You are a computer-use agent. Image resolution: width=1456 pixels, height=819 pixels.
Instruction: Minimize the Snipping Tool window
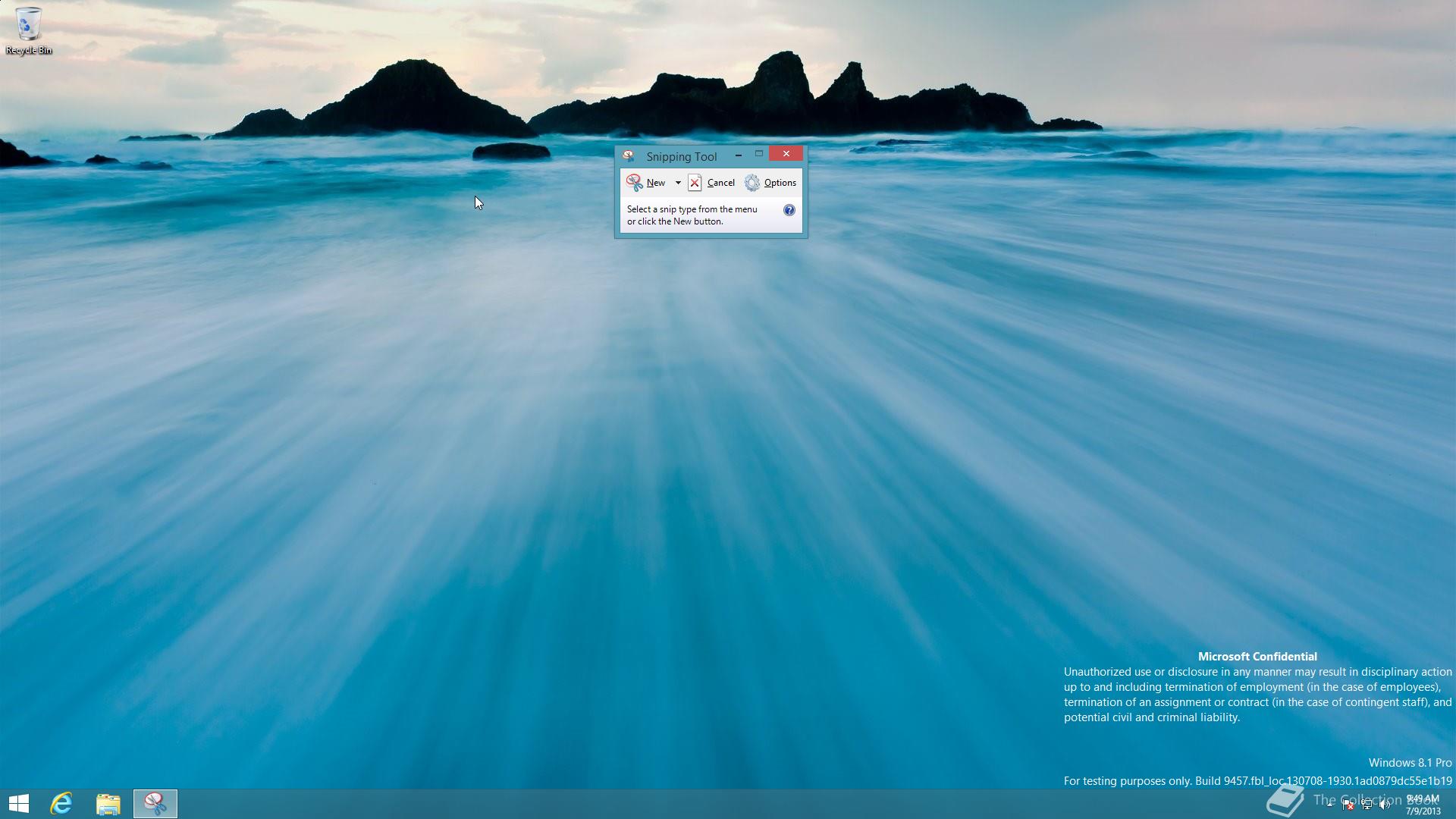[x=738, y=155]
